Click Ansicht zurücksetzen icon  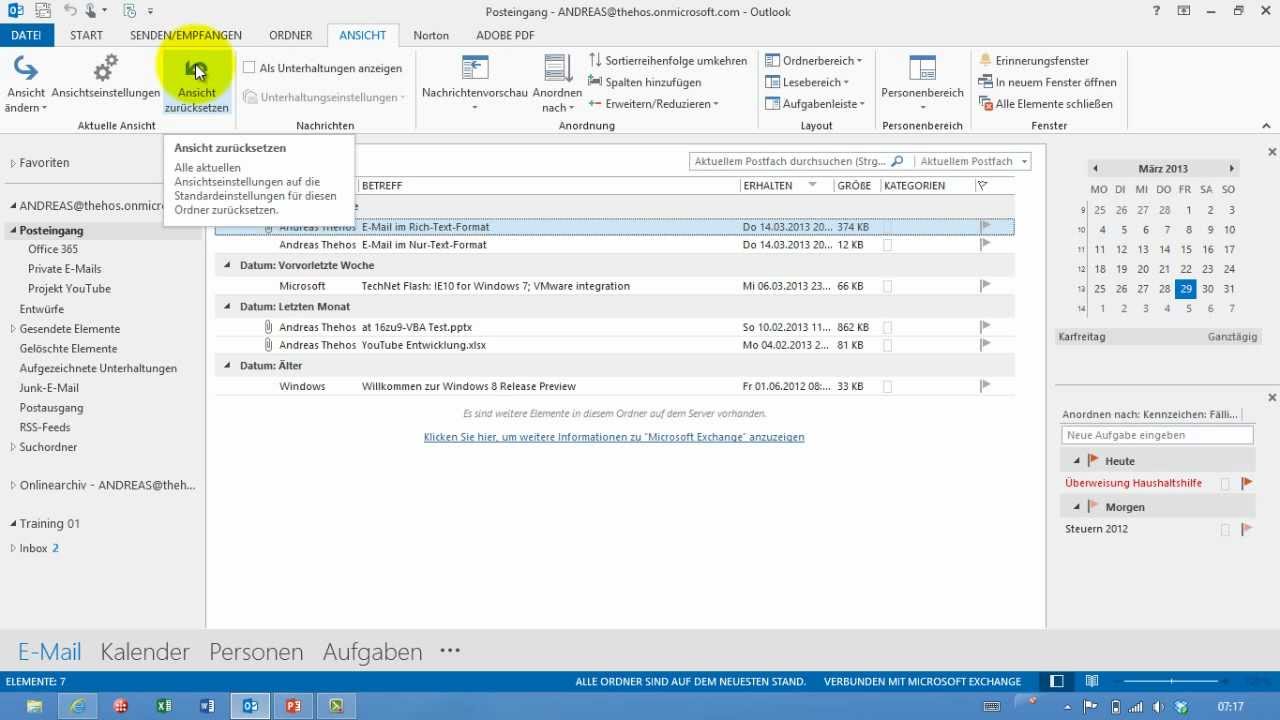[196, 70]
